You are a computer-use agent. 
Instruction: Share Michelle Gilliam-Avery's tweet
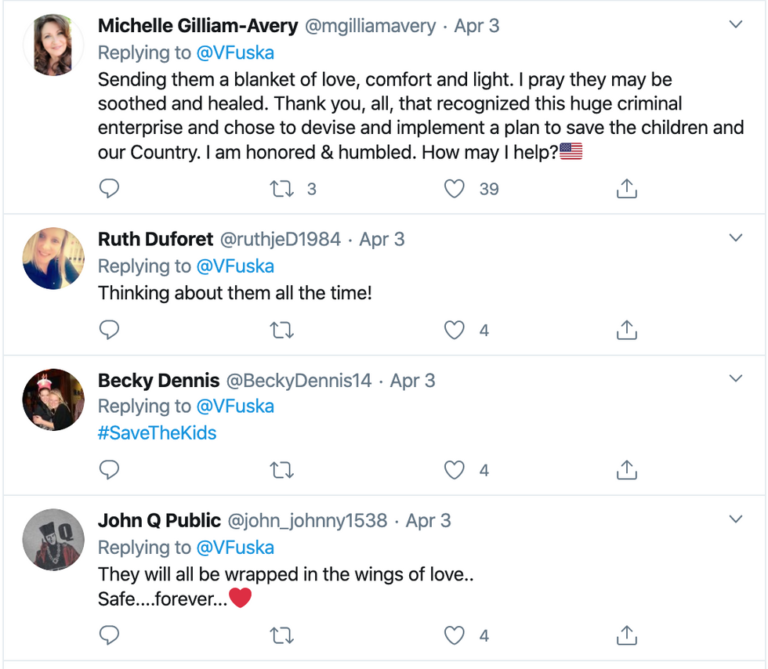pyautogui.click(x=626, y=189)
